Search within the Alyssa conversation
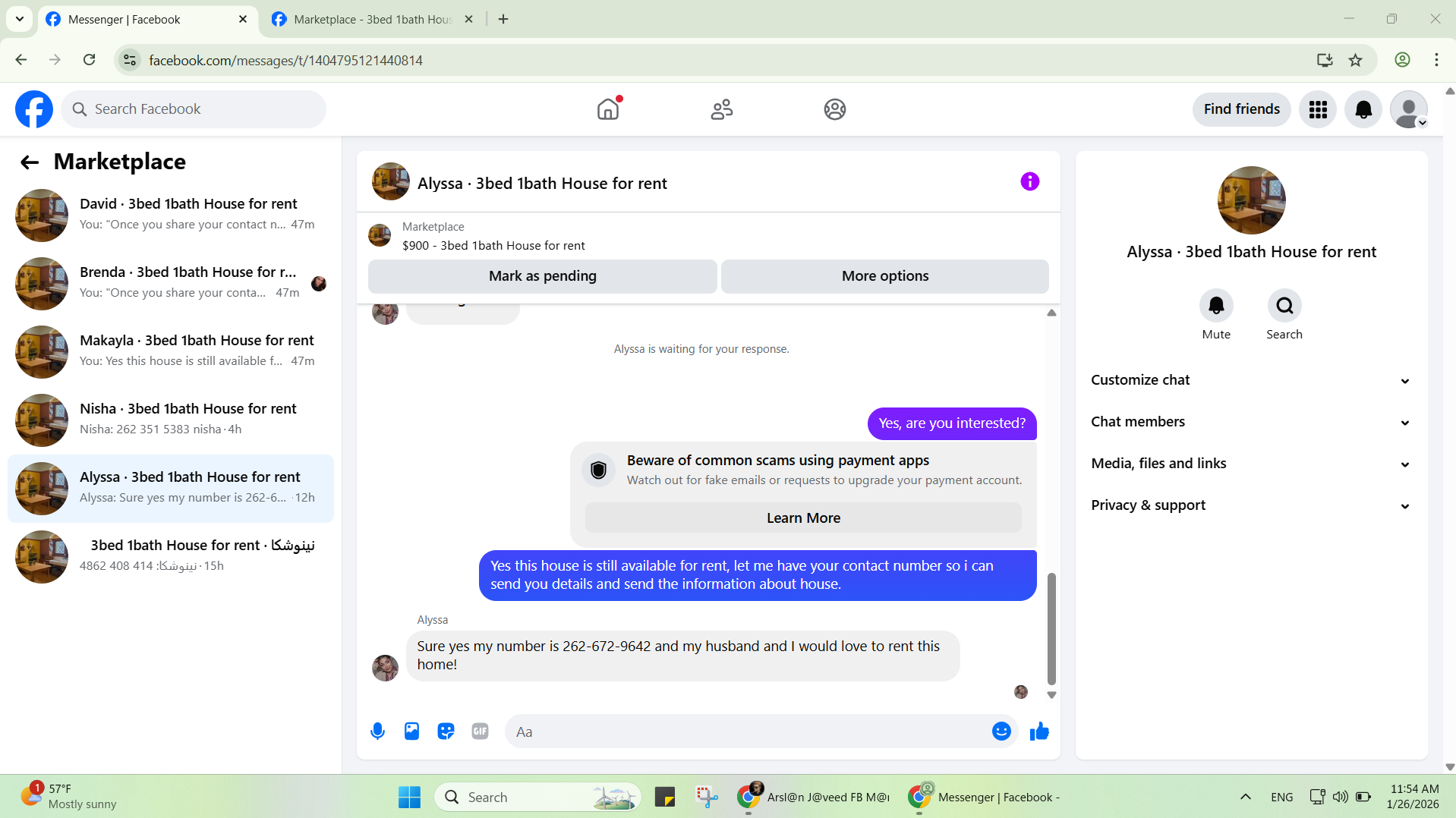 tap(1284, 305)
